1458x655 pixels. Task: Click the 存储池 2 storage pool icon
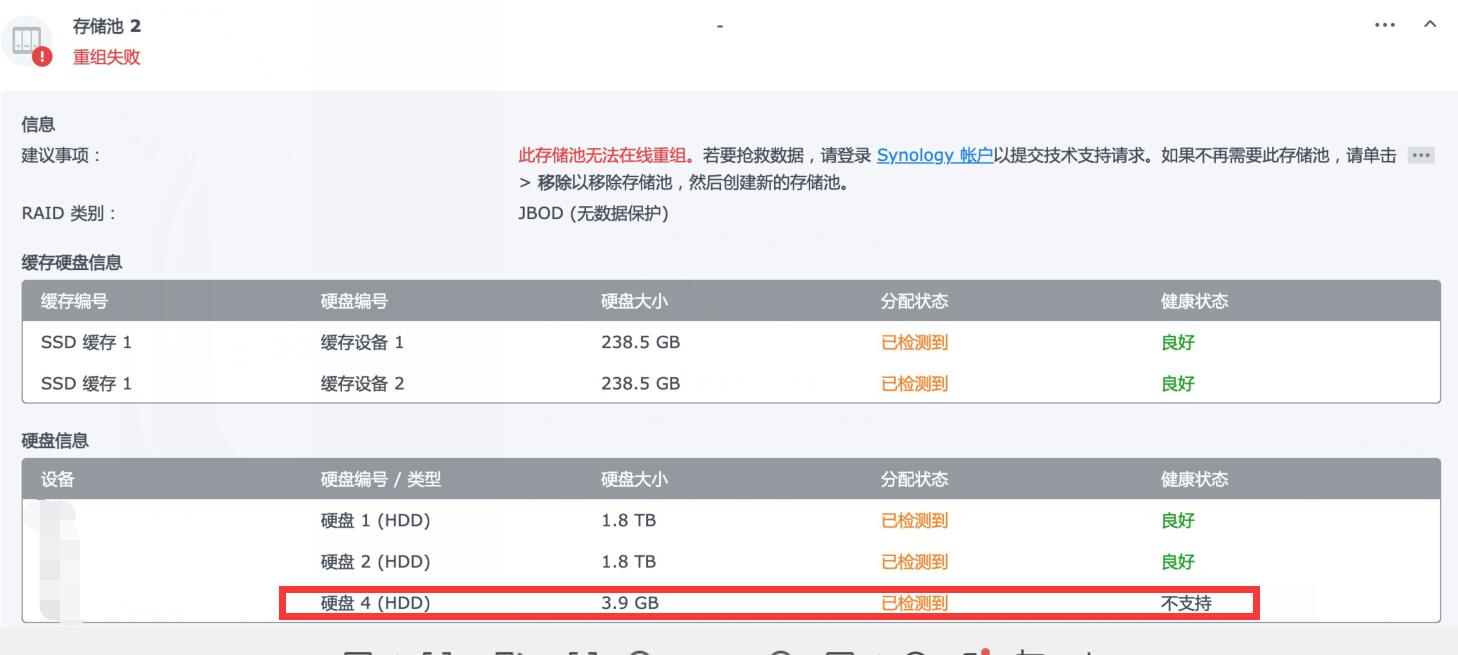(x=26, y=40)
